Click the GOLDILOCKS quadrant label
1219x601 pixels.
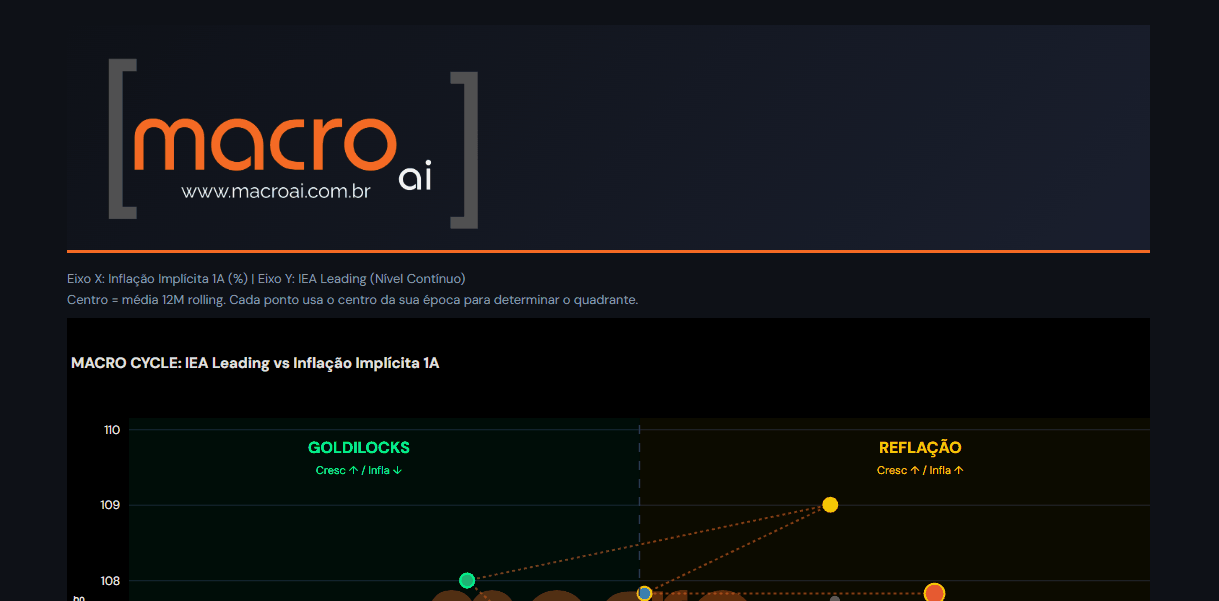click(359, 448)
